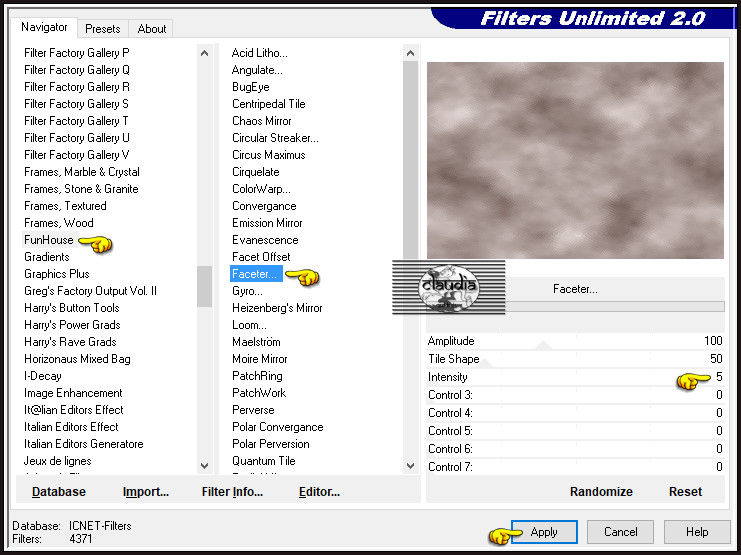The height and width of the screenshot is (555, 741).
Task: Select Greg's Factory Output Vol. II
Action: tap(90, 291)
